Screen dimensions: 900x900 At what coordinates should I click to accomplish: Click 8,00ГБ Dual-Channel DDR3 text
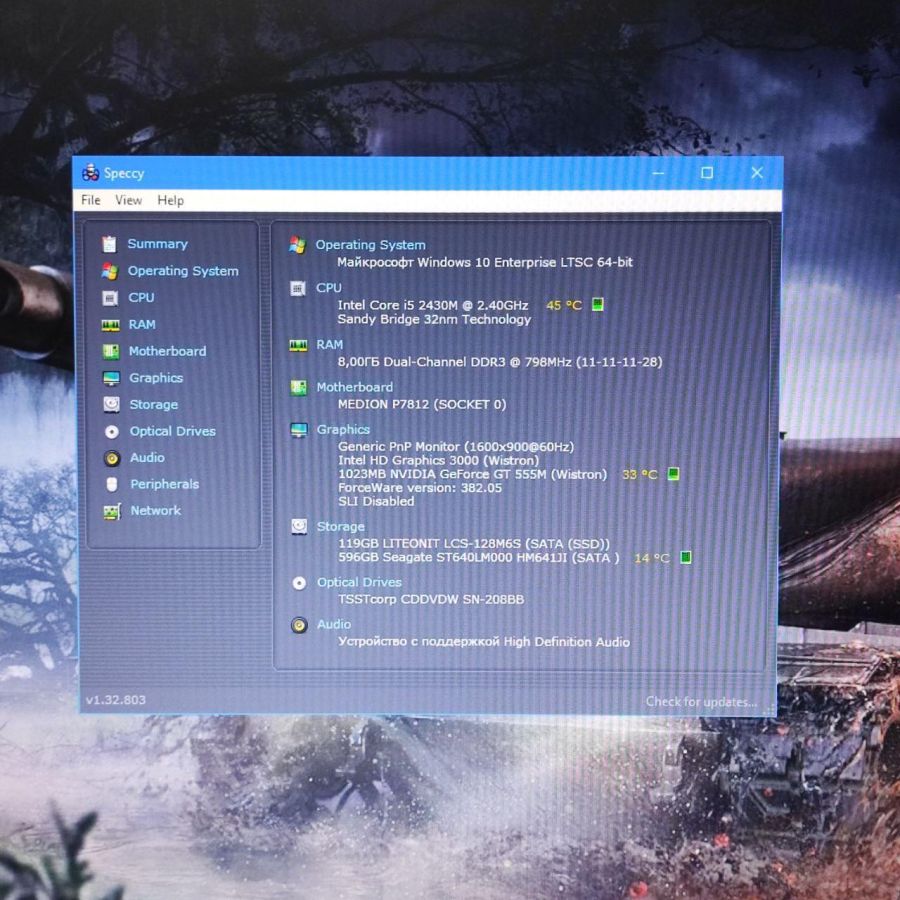[499, 362]
